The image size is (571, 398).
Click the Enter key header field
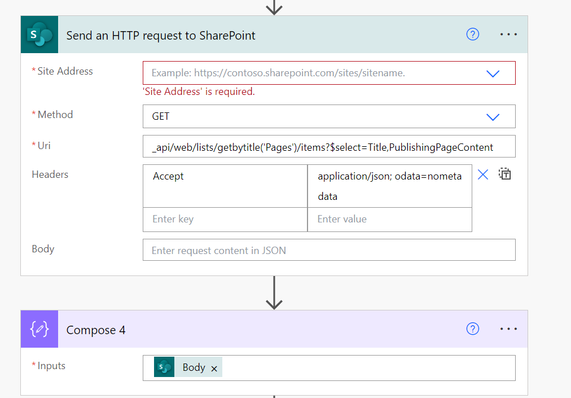tap(225, 220)
